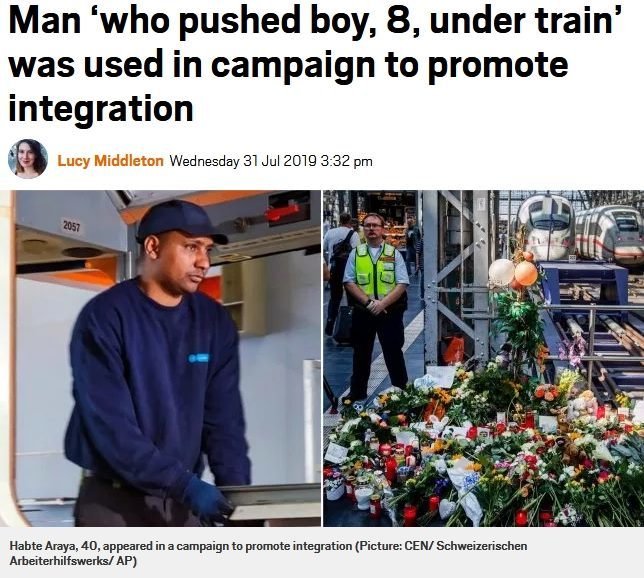
Task: Click the image caption about Habte Araya
Action: [268, 553]
